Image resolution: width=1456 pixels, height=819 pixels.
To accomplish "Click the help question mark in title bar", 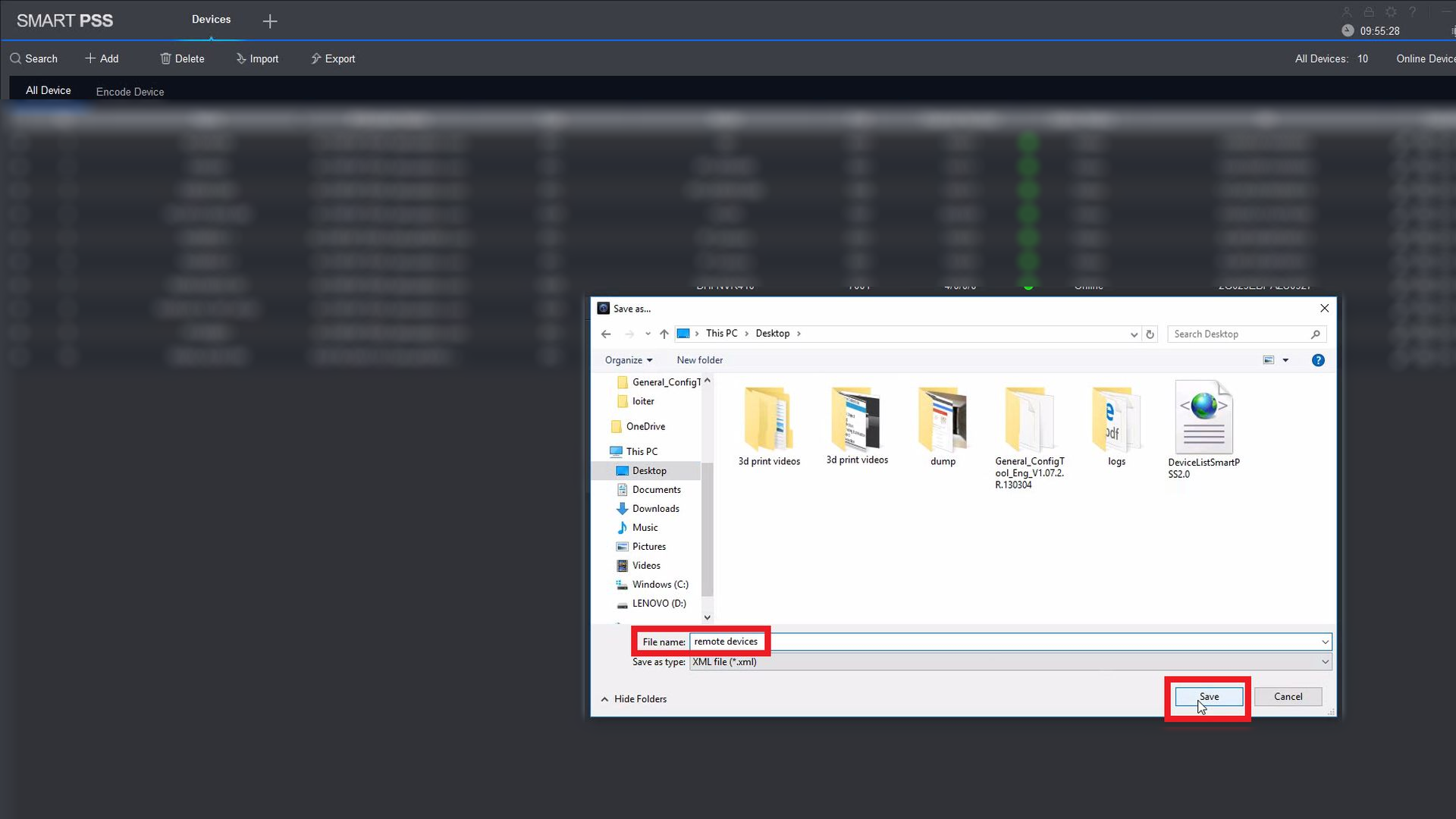I will point(1413,12).
